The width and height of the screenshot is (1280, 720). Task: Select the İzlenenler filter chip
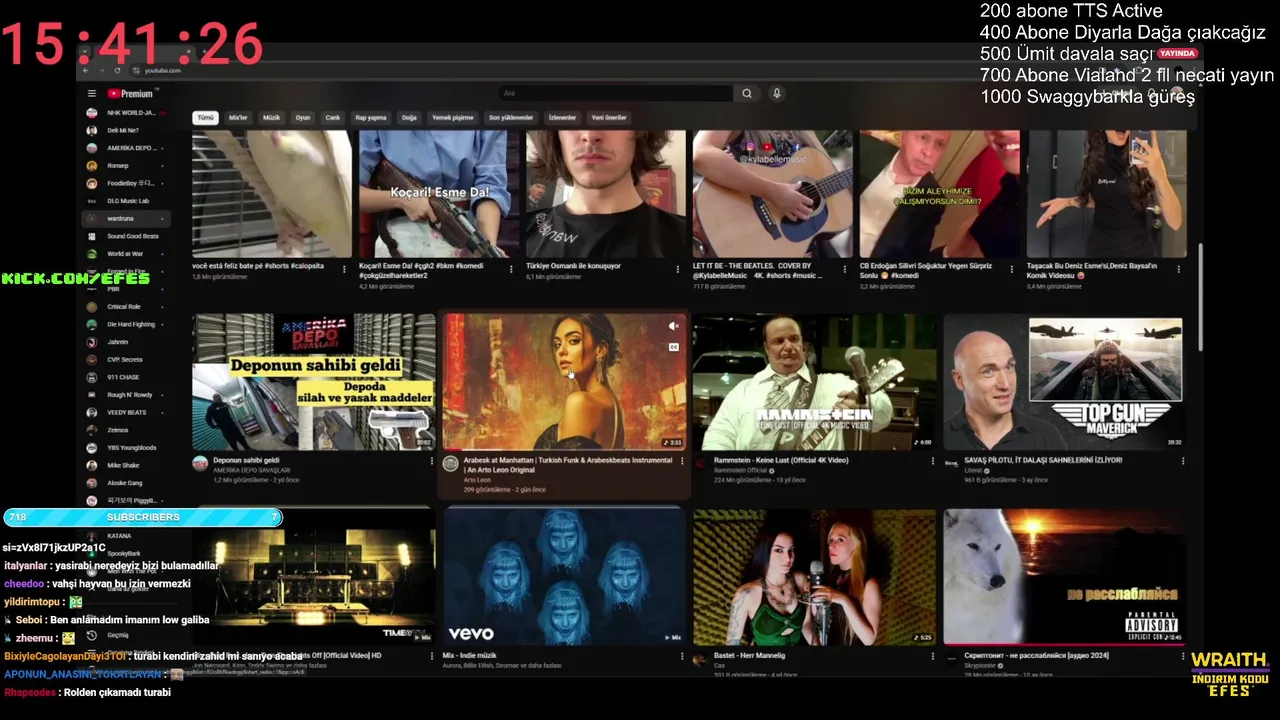click(x=563, y=118)
